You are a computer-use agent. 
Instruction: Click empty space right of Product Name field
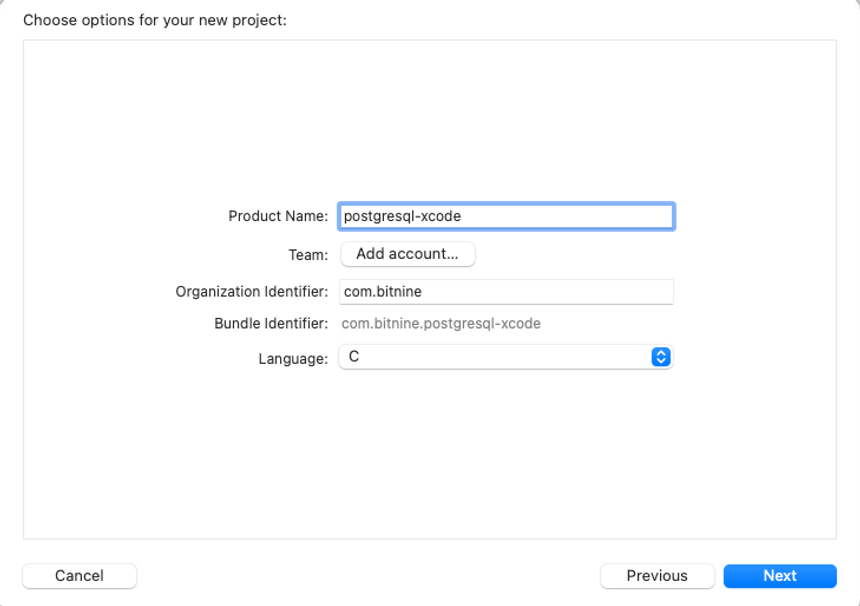coord(754,216)
